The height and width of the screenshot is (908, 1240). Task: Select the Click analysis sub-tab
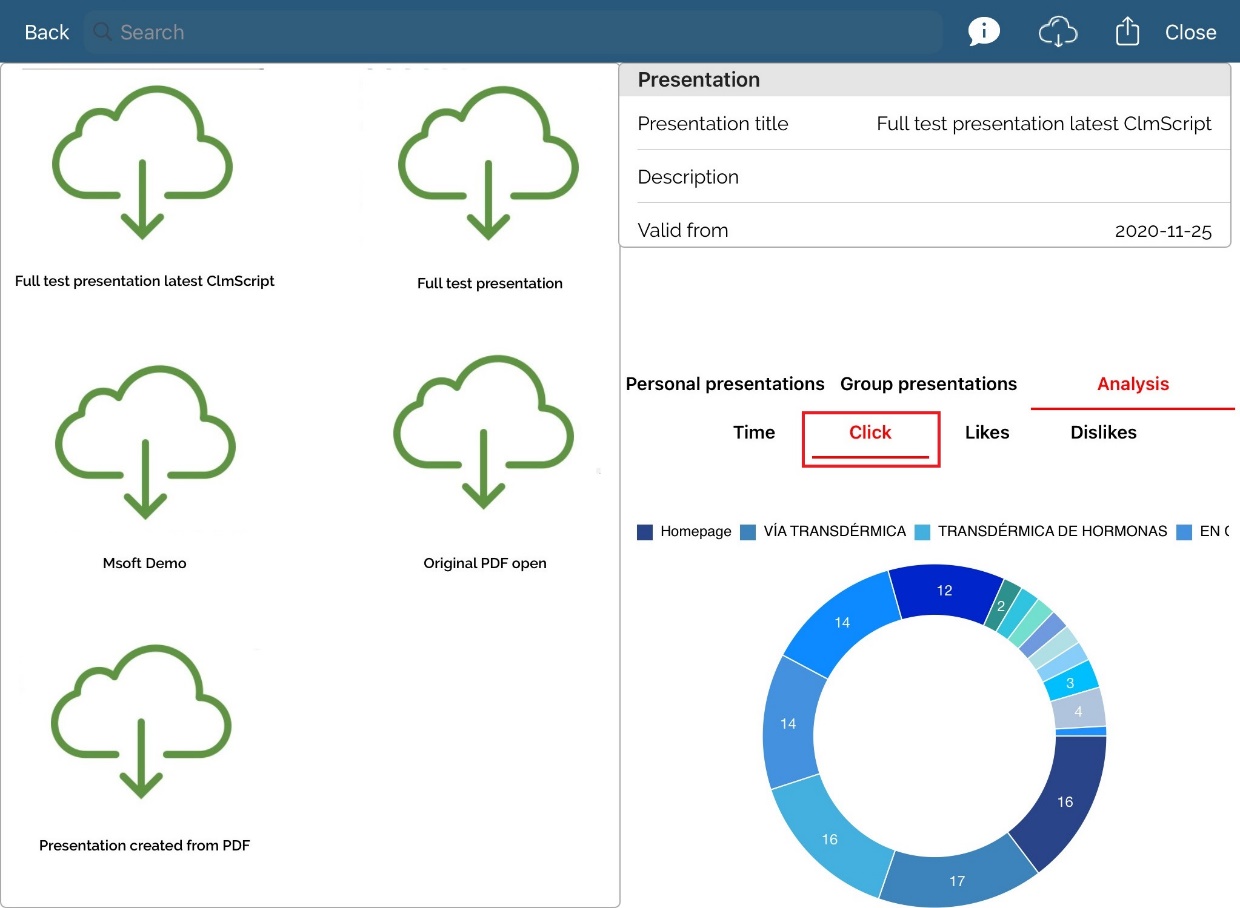pyautogui.click(x=870, y=433)
